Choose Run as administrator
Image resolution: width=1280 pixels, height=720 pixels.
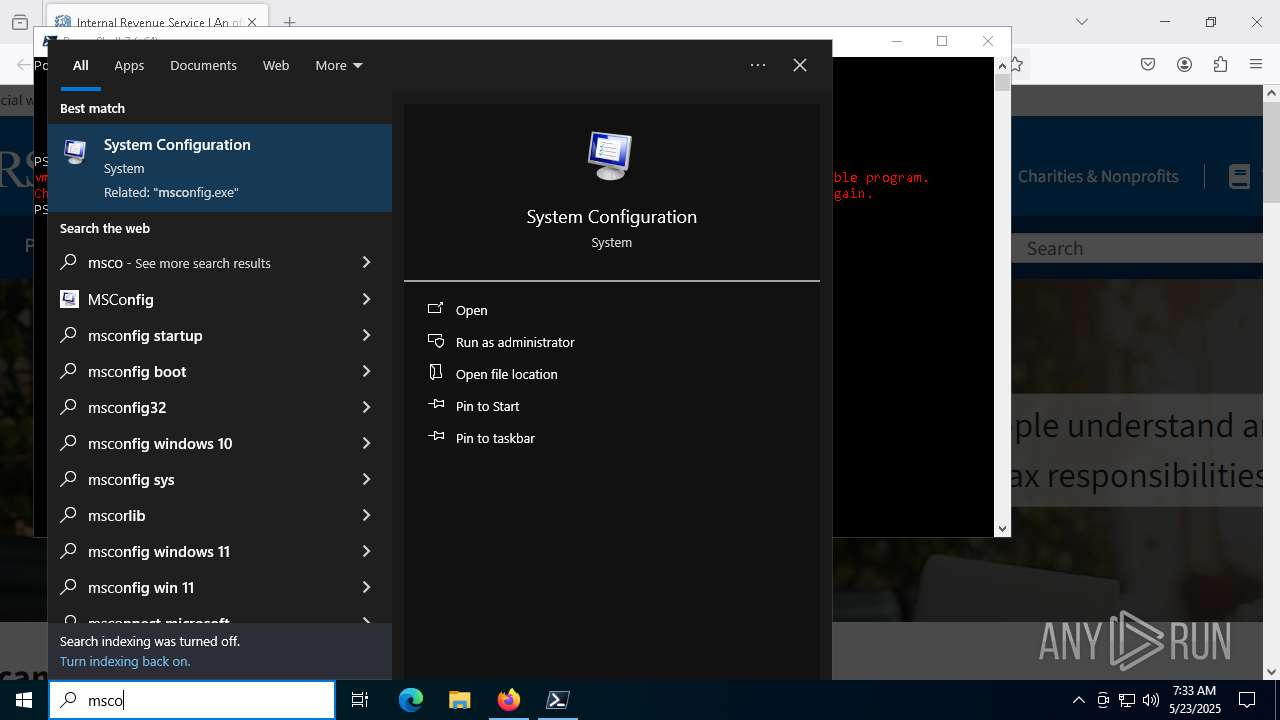(515, 342)
